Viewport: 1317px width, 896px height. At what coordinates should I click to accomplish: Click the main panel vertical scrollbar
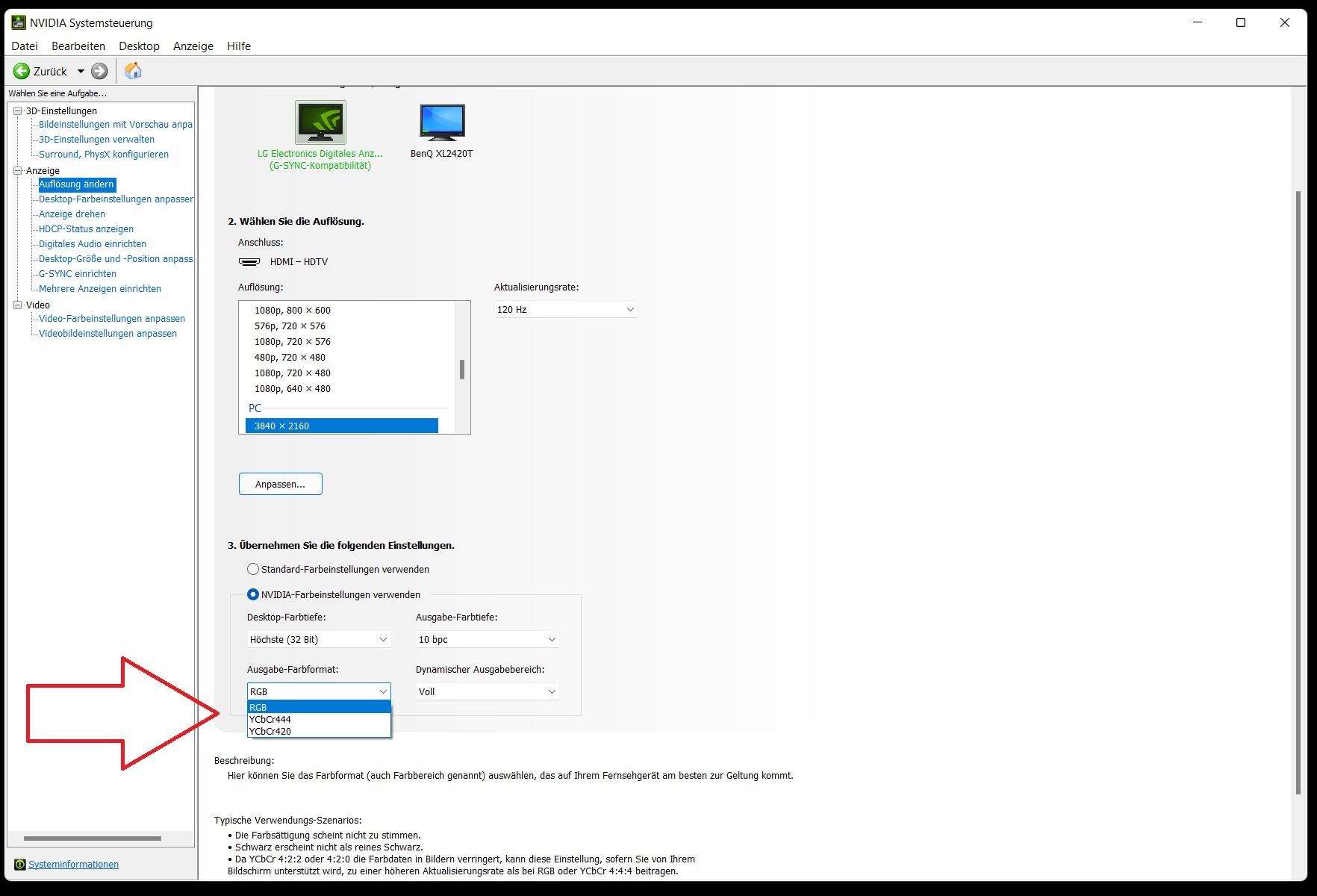click(x=1298, y=493)
